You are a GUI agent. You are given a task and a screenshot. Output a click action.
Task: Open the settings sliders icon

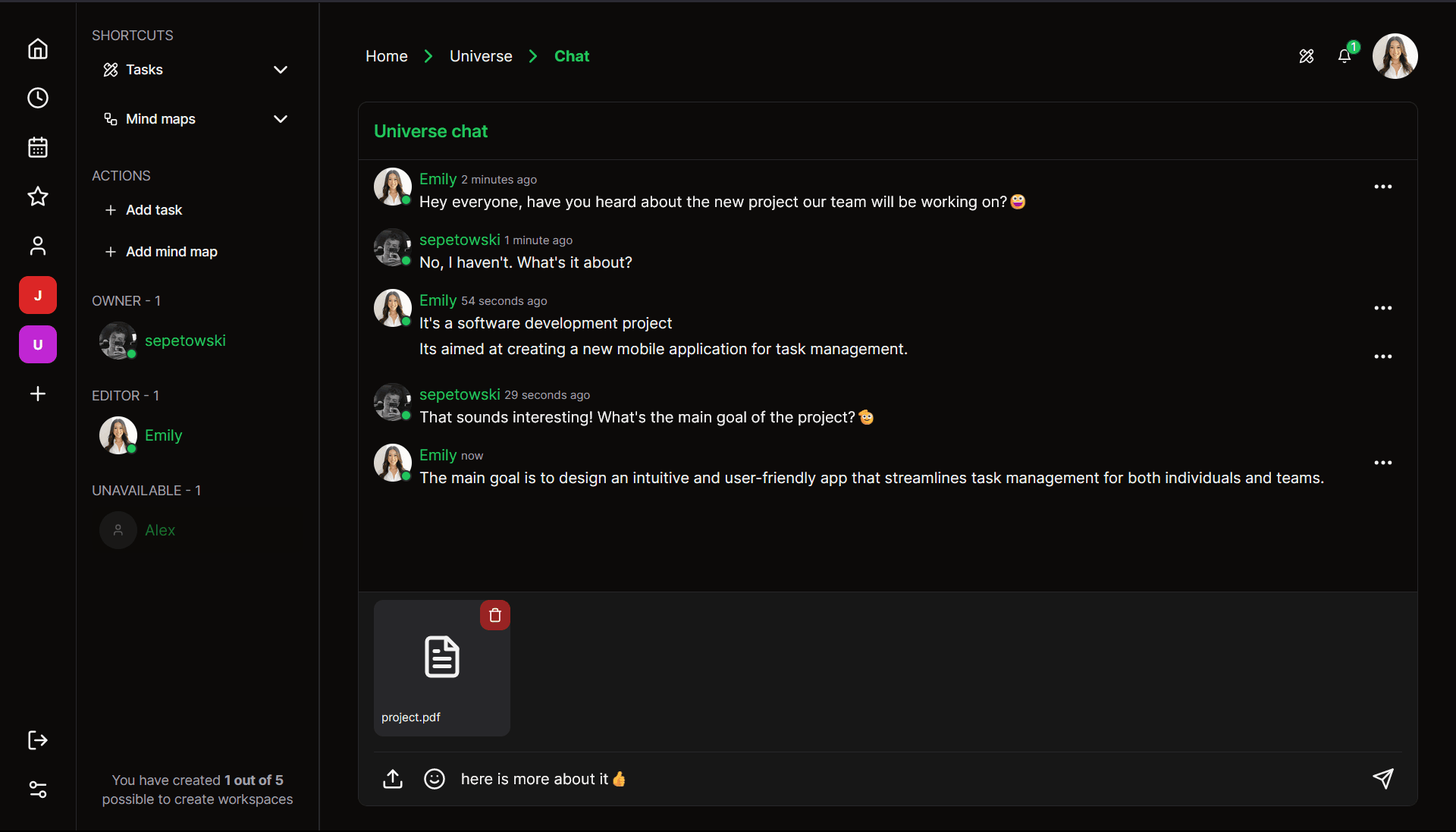(38, 790)
